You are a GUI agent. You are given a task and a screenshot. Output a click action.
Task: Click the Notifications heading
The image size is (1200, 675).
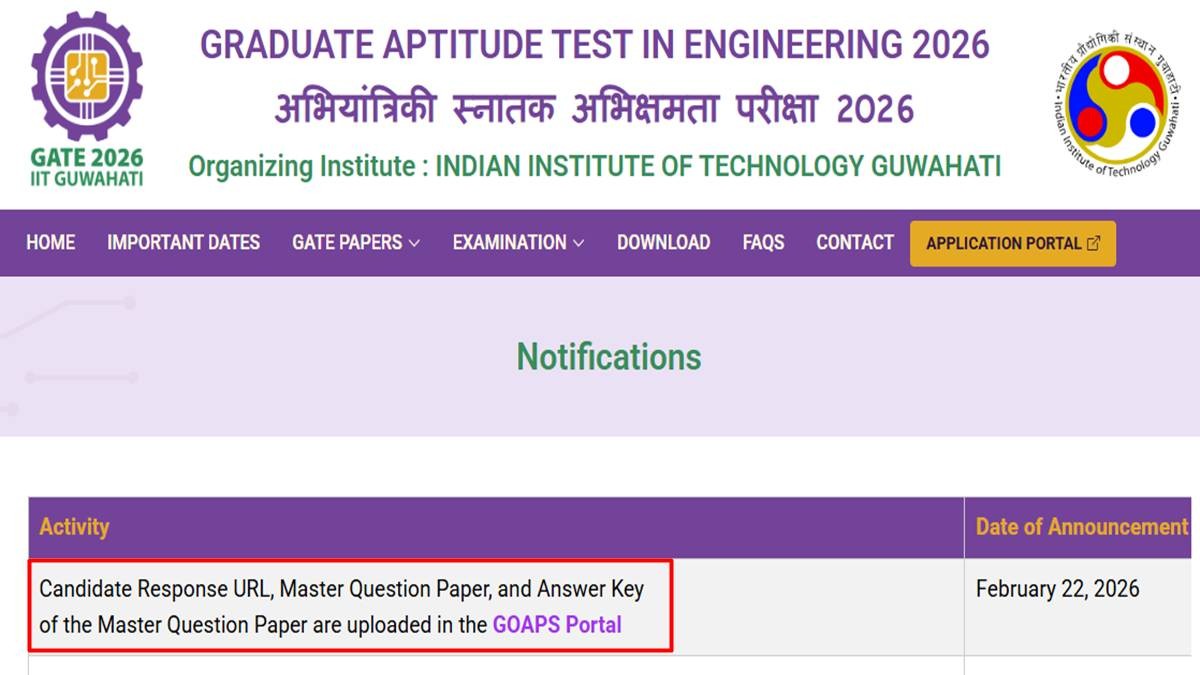pyautogui.click(x=609, y=357)
